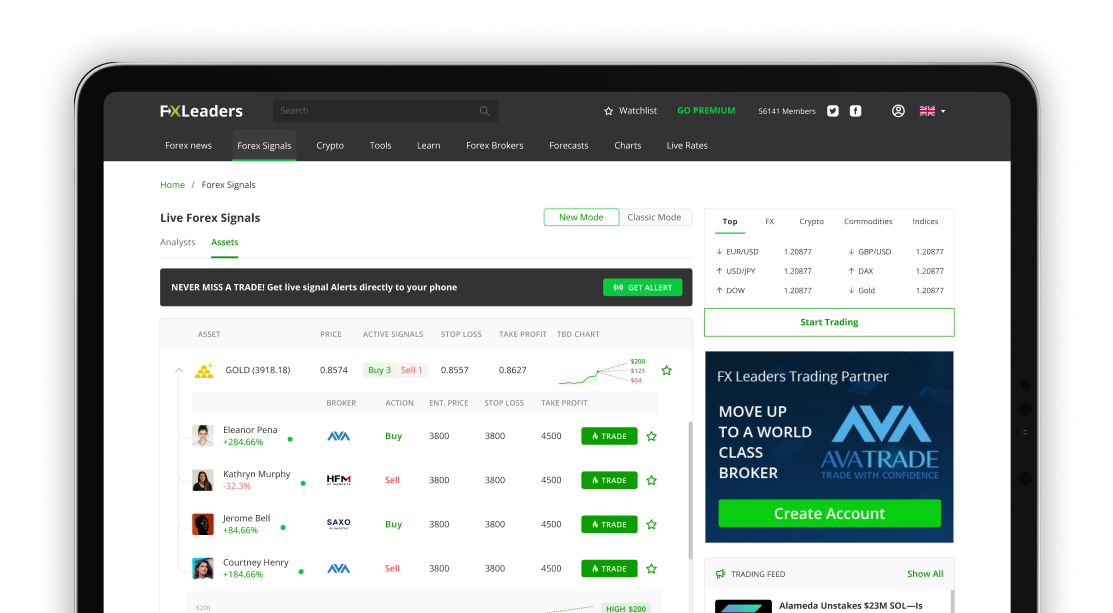Click TRADE button for Kathryn Murphy
Screen dimensions: 1113x613
(609, 480)
